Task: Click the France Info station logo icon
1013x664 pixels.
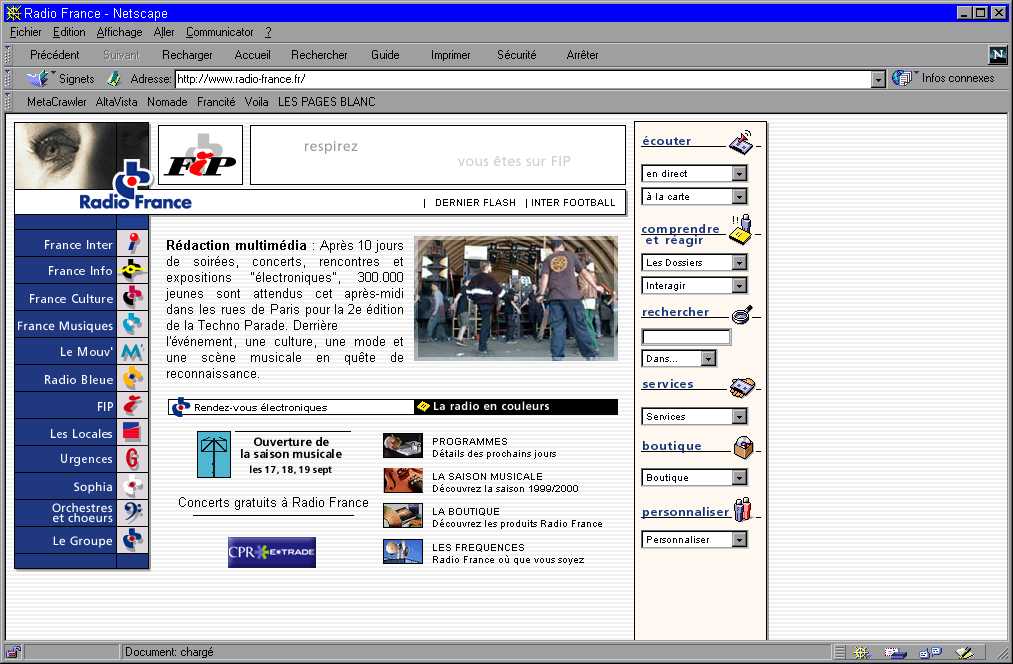Action: pos(132,271)
